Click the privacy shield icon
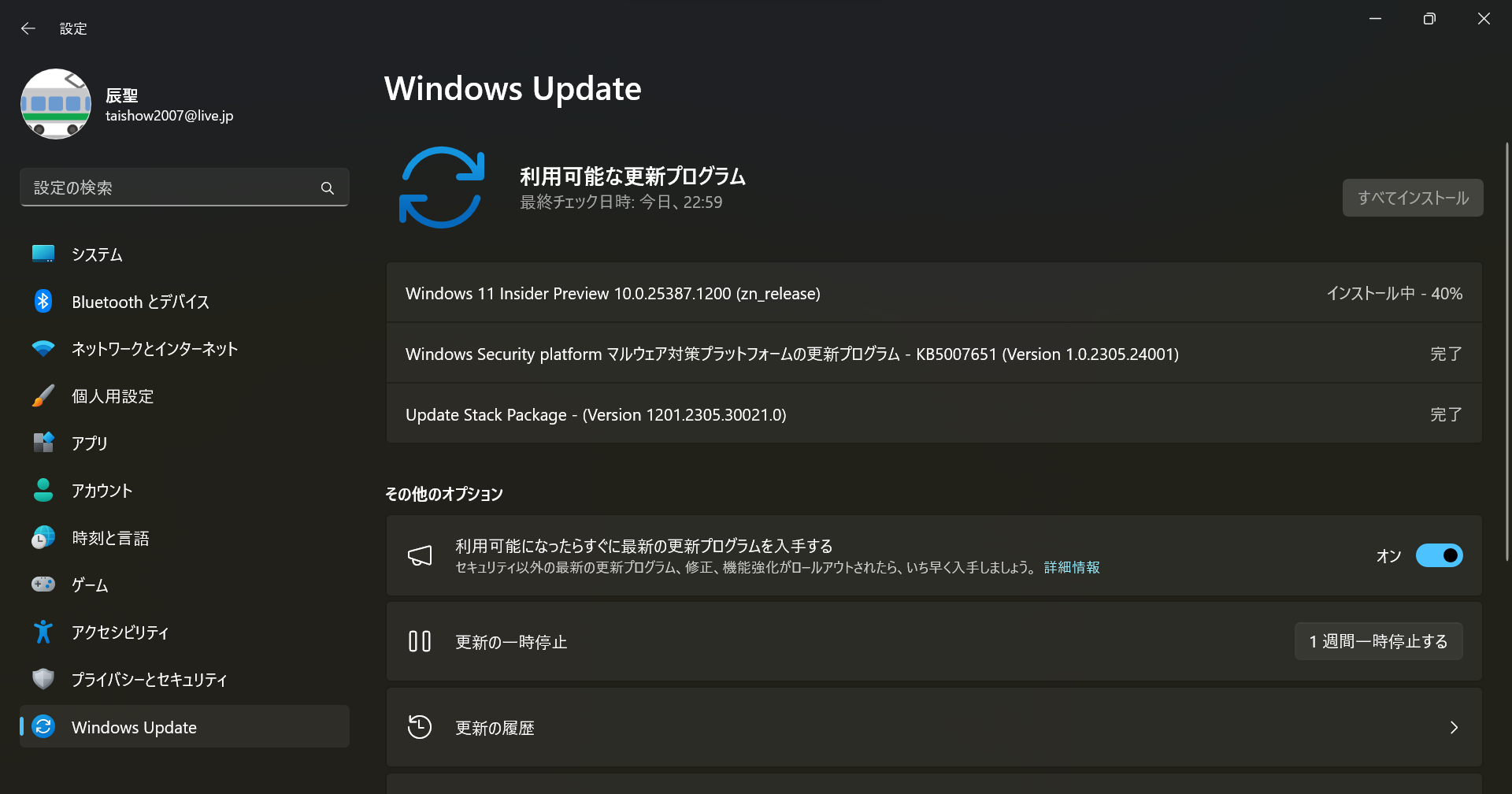Screen dimensions: 1512x794 click(43, 679)
